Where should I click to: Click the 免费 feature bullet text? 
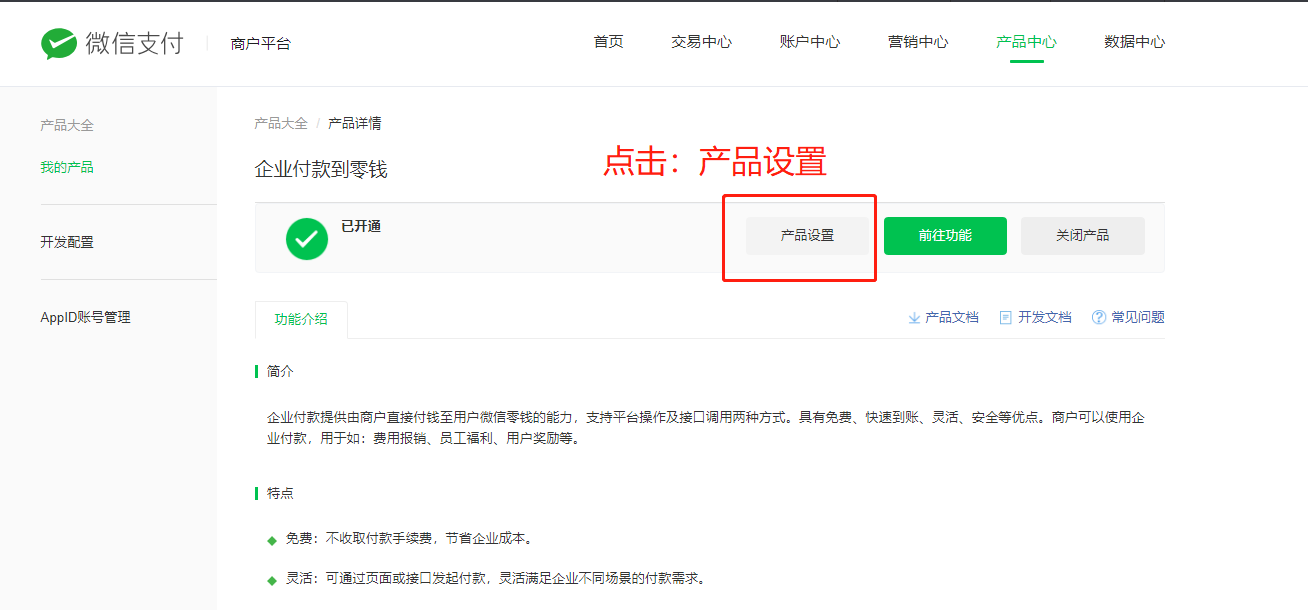(x=409, y=539)
